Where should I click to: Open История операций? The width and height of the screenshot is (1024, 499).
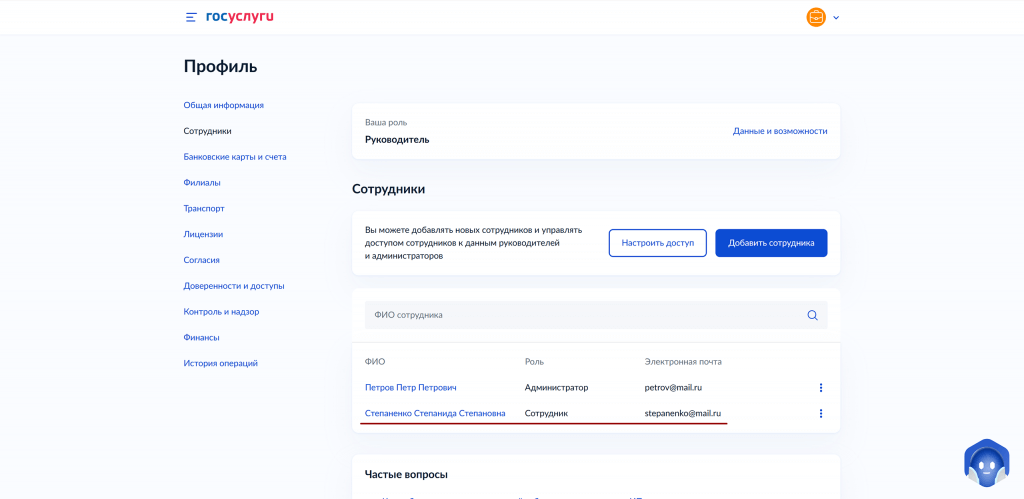[x=221, y=363]
